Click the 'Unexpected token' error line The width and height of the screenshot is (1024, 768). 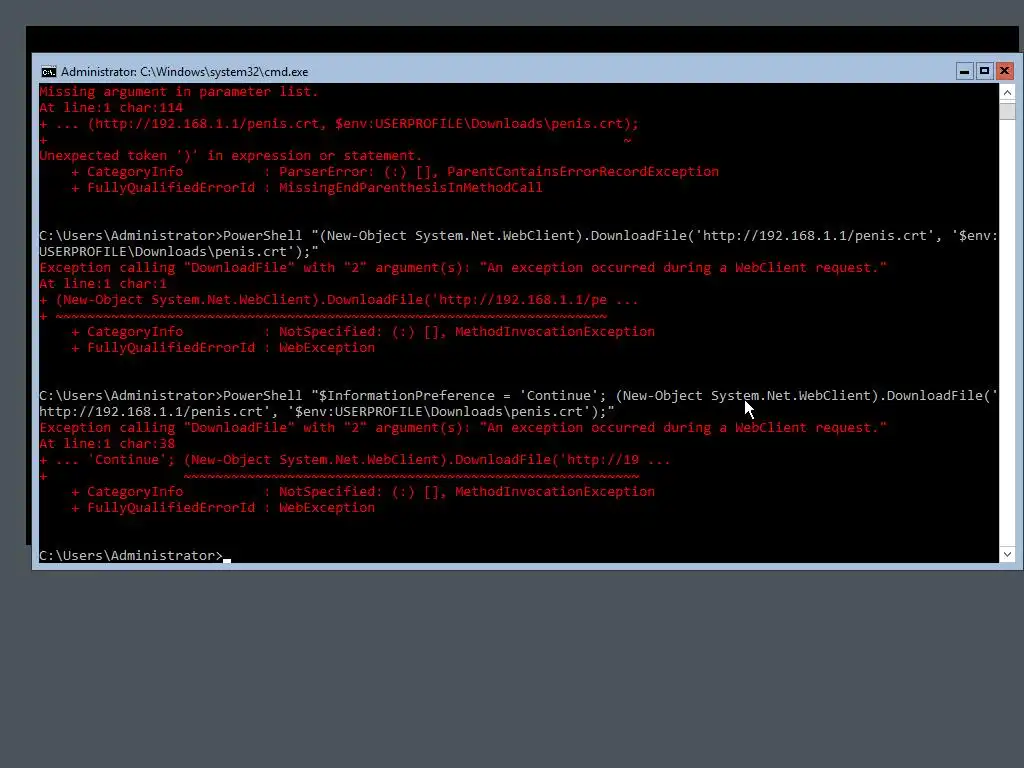(231, 155)
